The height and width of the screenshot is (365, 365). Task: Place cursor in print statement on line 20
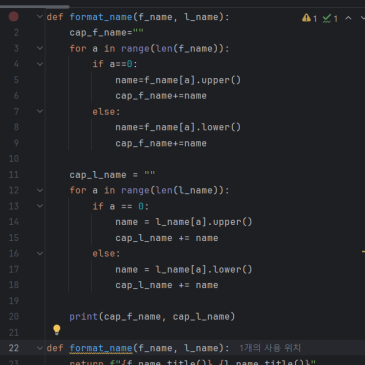152,316
